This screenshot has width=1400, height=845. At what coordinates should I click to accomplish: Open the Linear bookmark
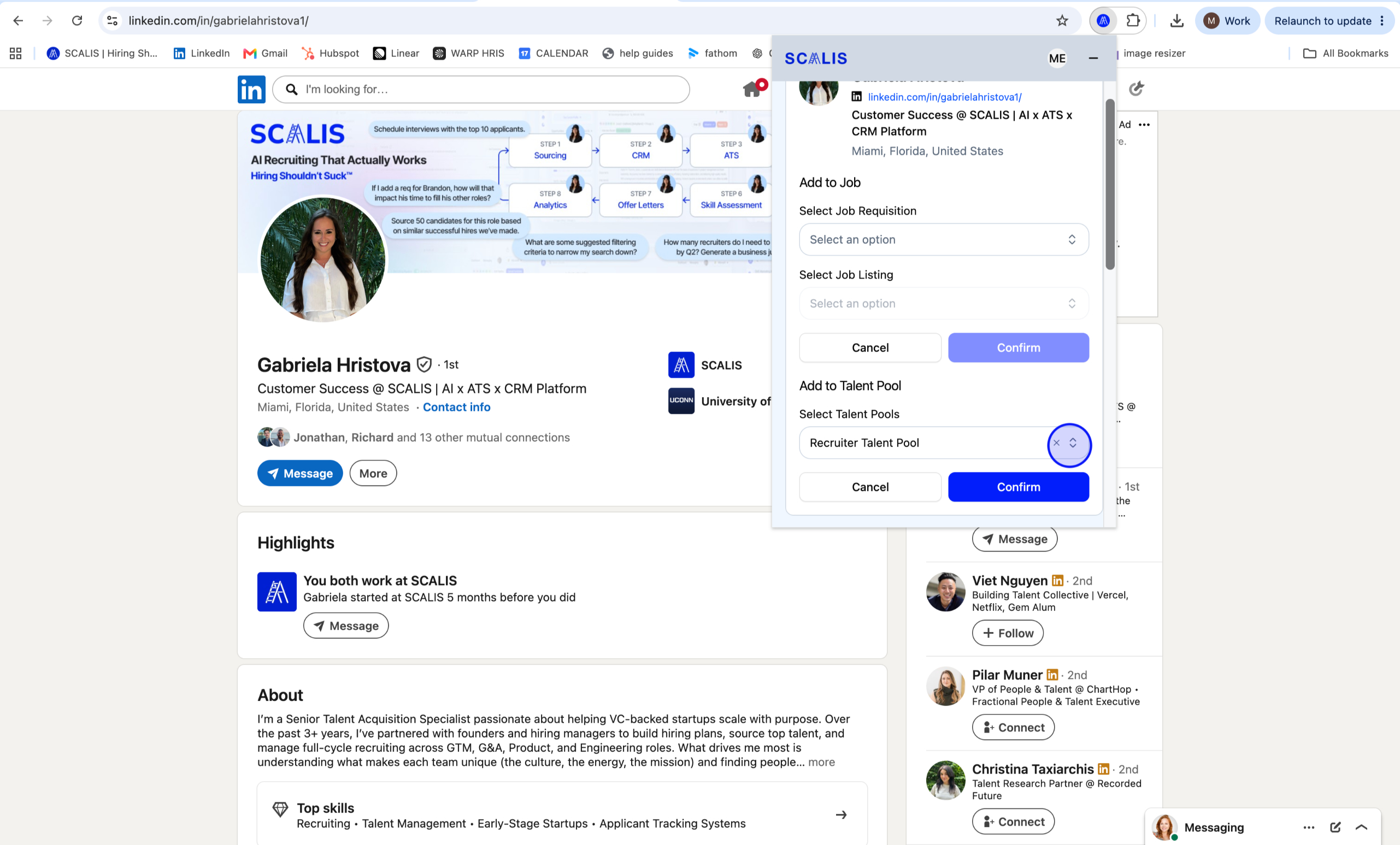(396, 54)
